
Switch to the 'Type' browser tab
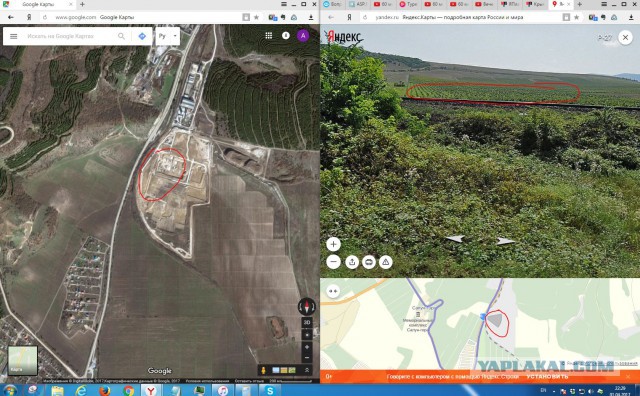click(408, 4)
